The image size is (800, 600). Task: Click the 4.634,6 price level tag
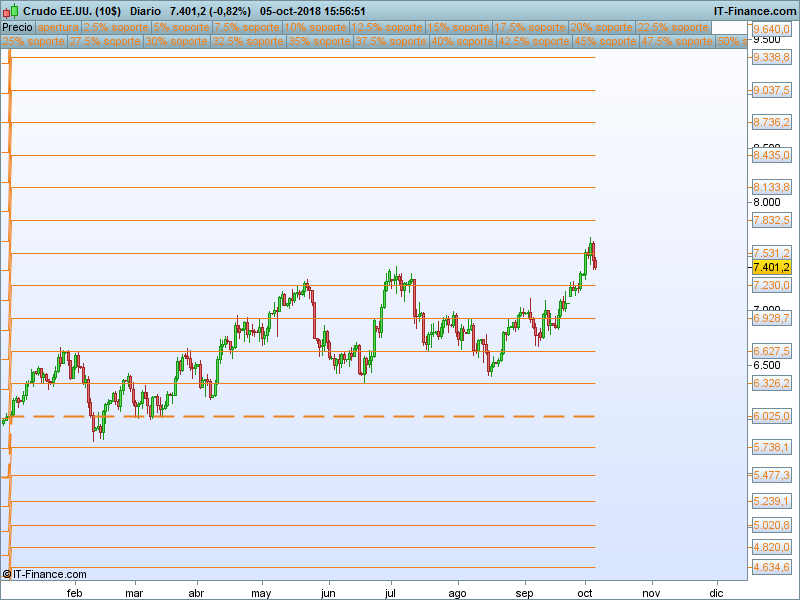tap(771, 567)
